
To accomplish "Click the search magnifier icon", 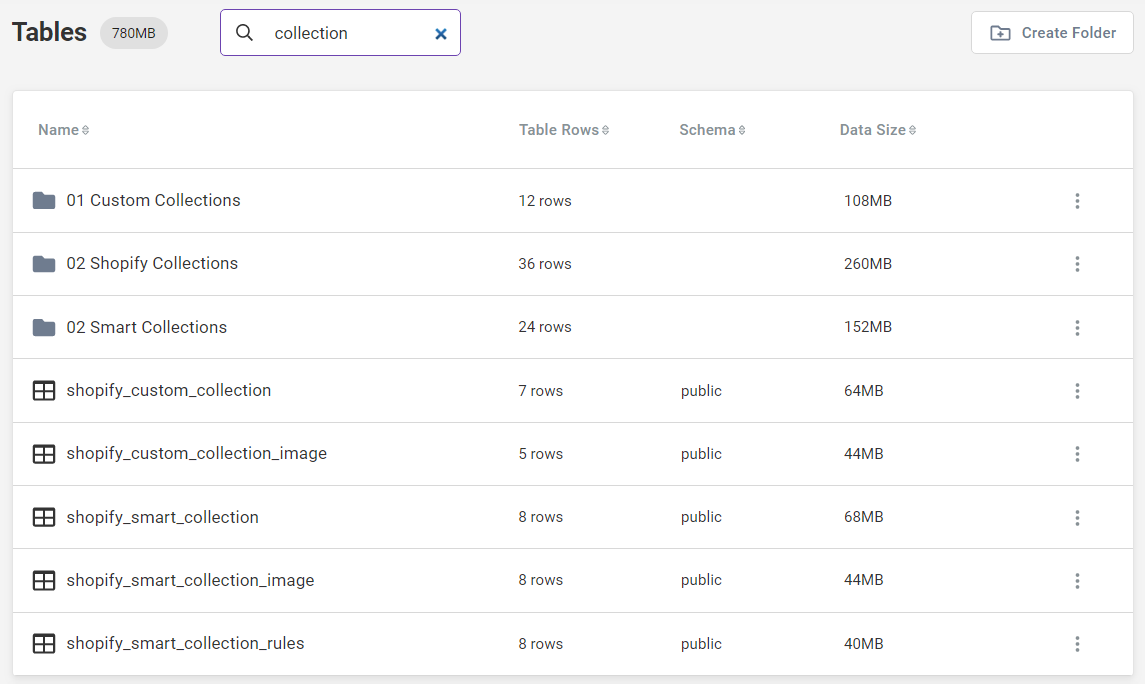I will point(245,33).
